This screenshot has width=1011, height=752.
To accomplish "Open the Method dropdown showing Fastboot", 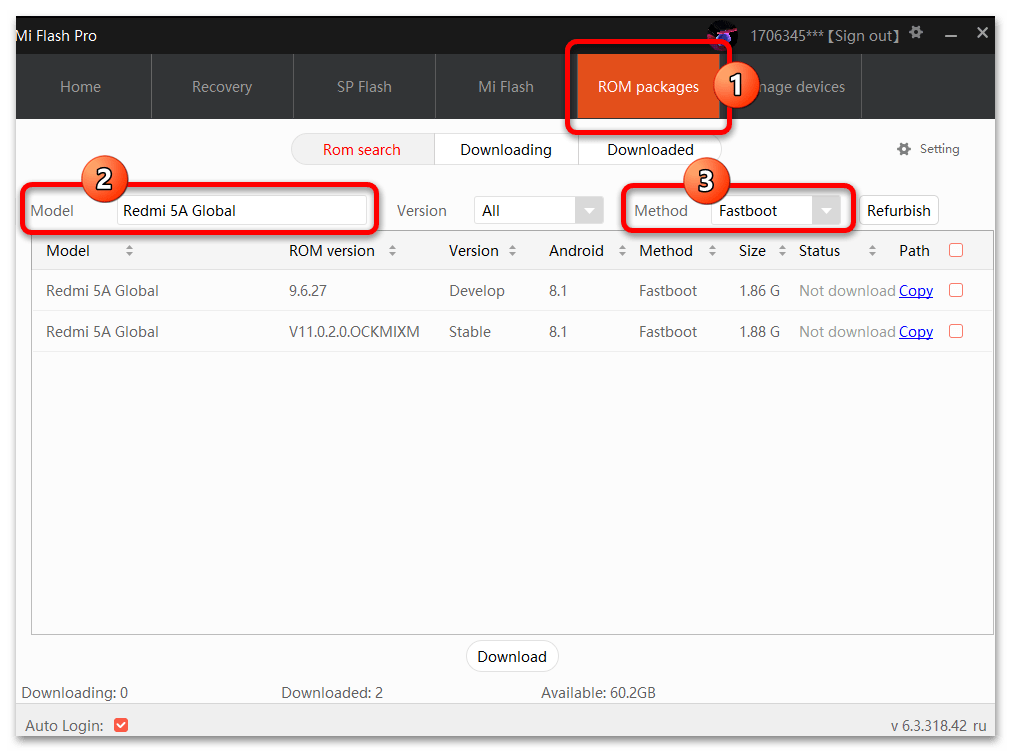I will 825,211.
